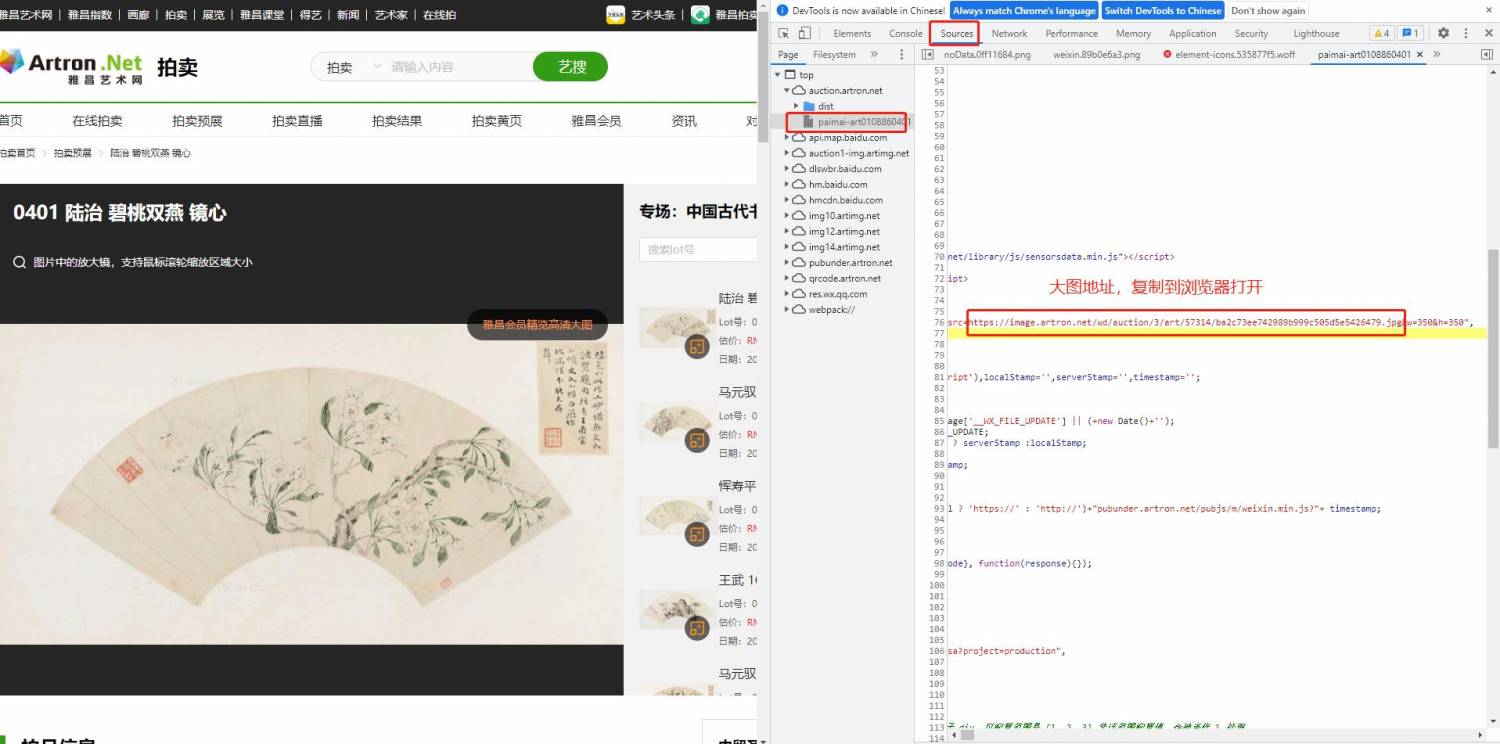This screenshot has height=744, width=1500.
Task: Collapse the auction.artron.net node
Action: 788,90
